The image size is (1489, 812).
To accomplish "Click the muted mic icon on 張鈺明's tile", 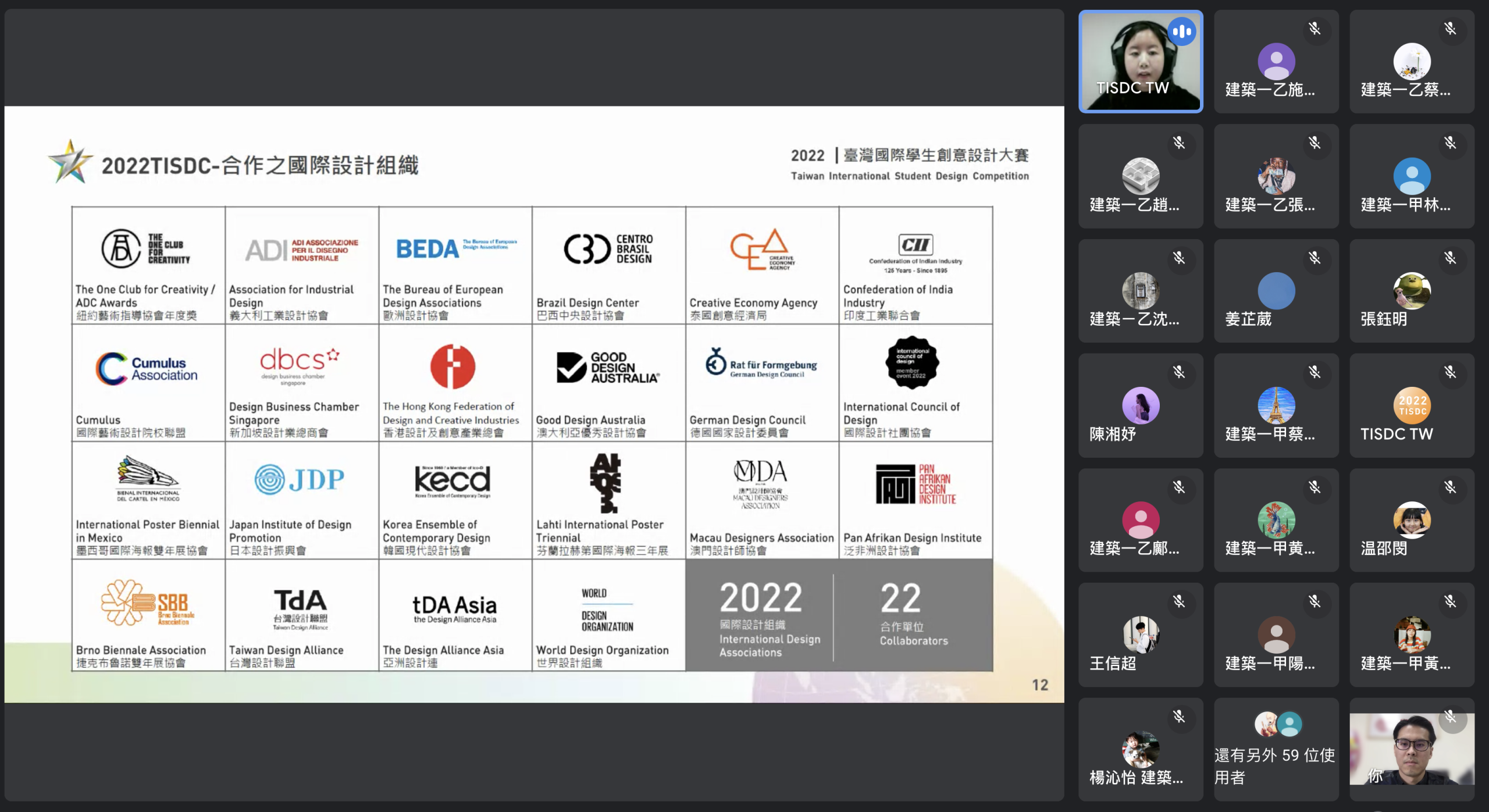I will point(1450,258).
